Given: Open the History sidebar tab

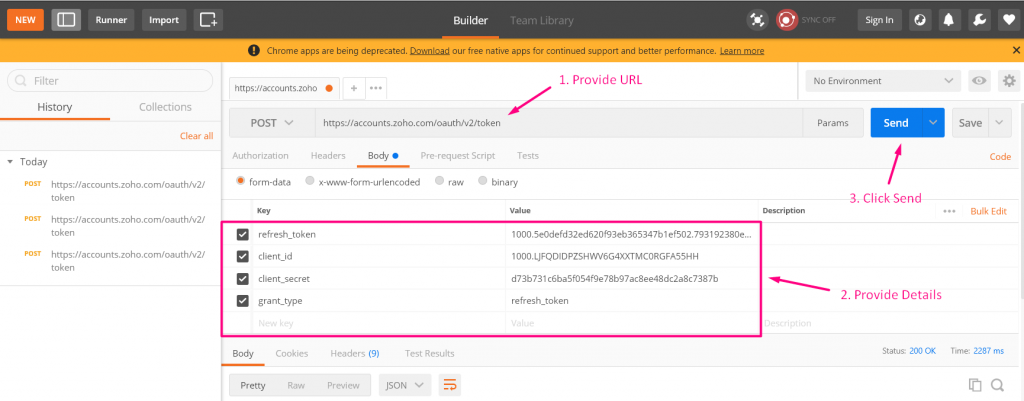Looking at the screenshot, I should pyautogui.click(x=55, y=107).
